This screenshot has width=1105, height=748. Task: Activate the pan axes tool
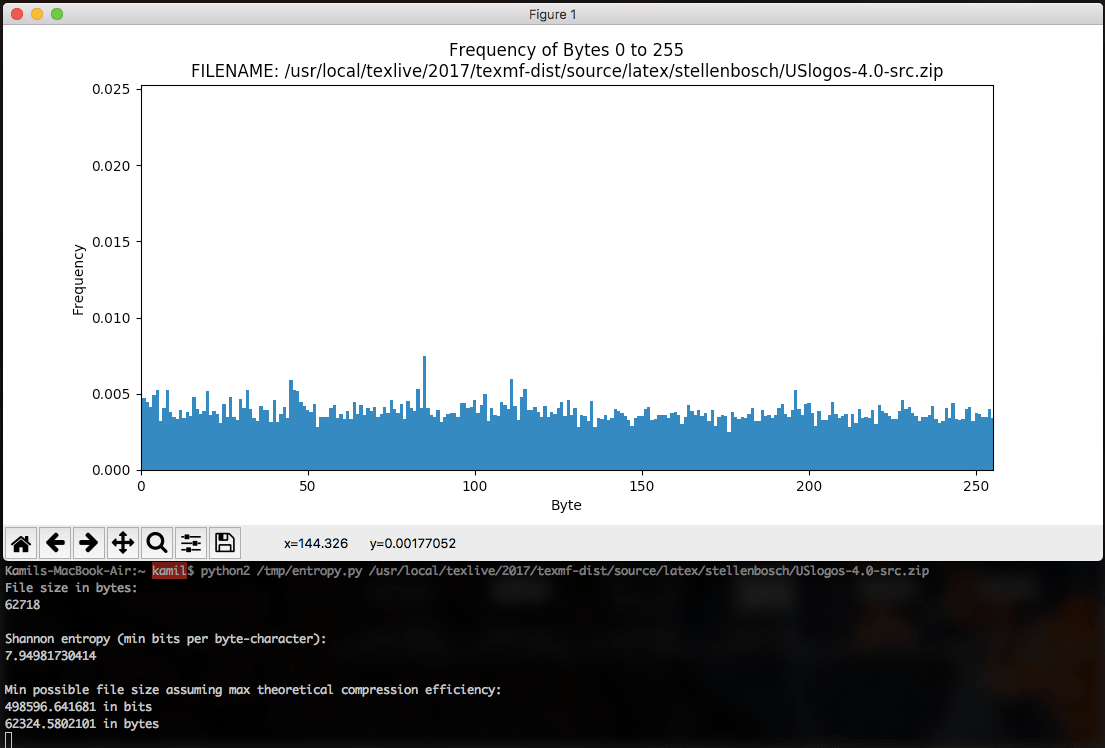(x=123, y=543)
